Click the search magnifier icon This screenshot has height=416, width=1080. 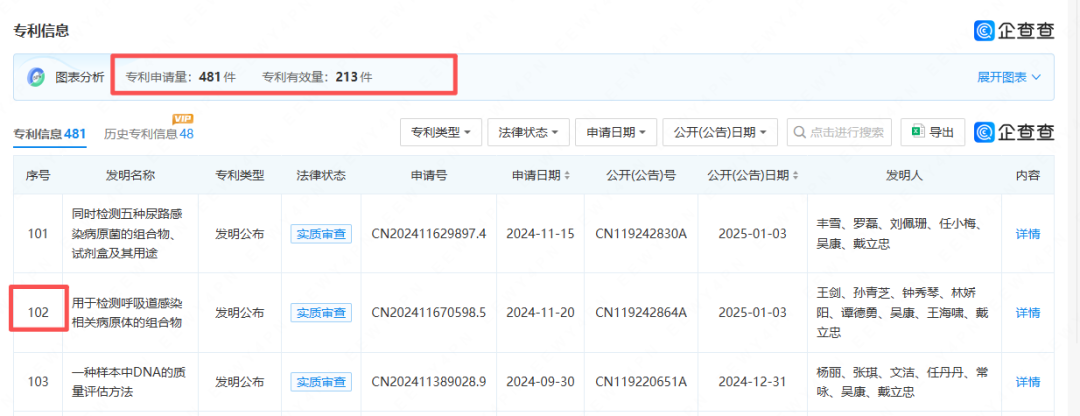click(x=800, y=132)
